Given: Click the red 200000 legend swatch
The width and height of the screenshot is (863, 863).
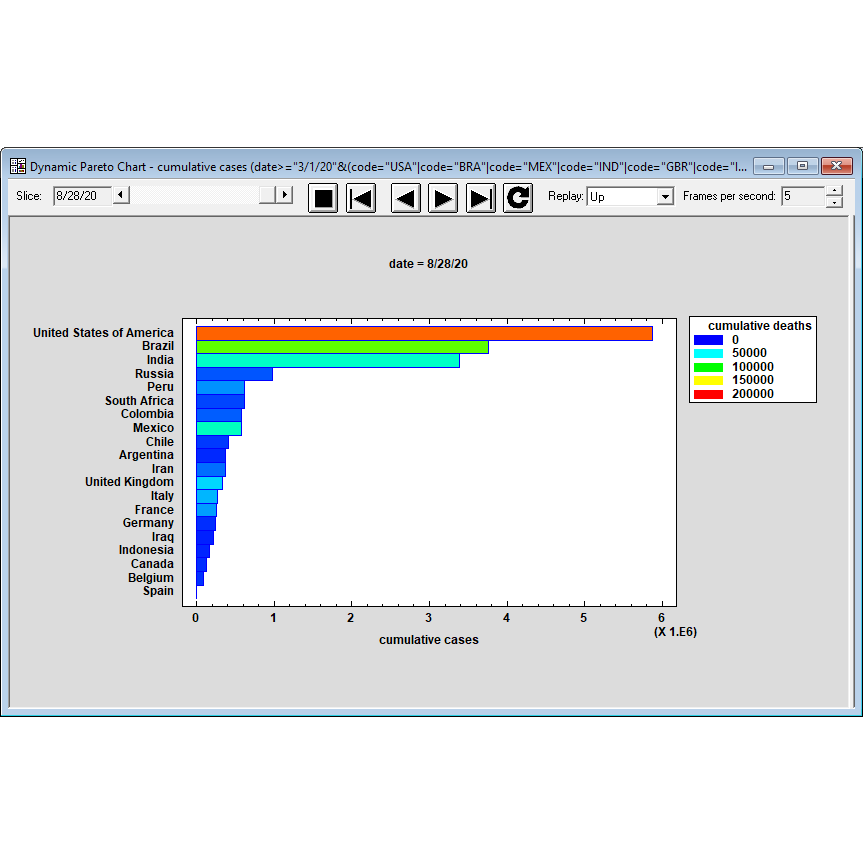Looking at the screenshot, I should point(707,394).
